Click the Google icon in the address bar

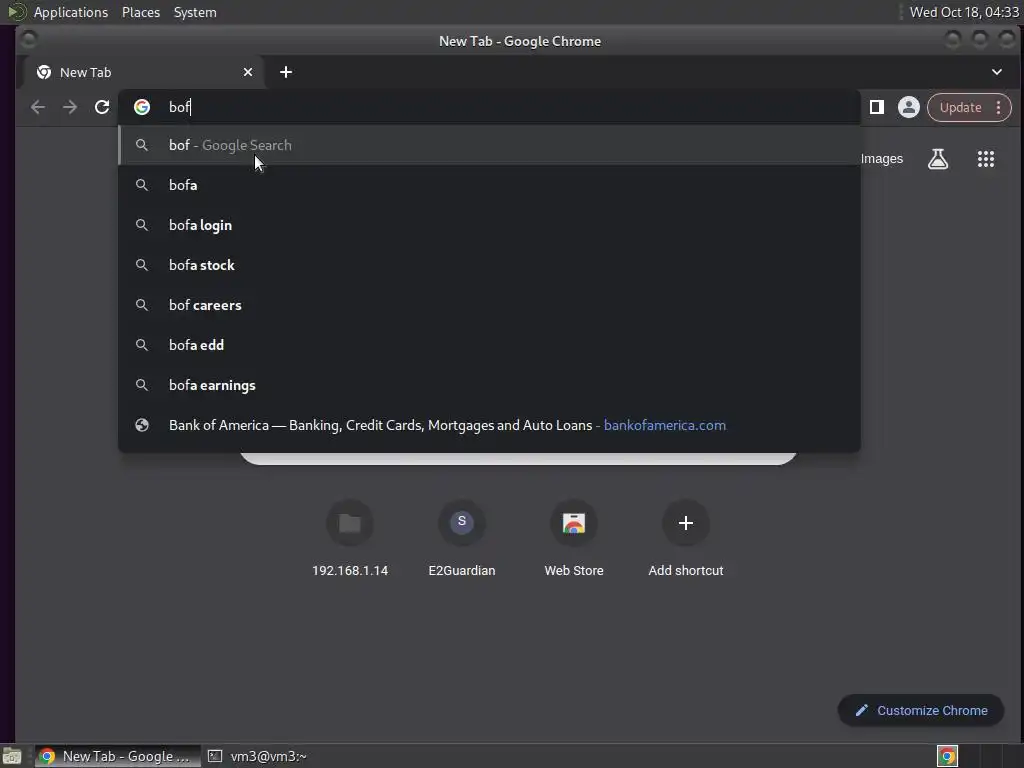point(142,107)
